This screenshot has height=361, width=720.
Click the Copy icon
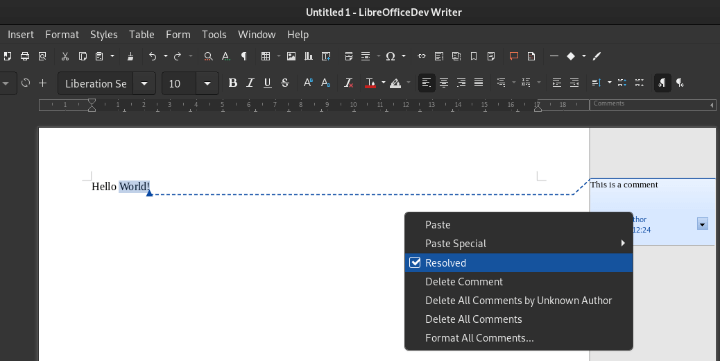coord(83,56)
